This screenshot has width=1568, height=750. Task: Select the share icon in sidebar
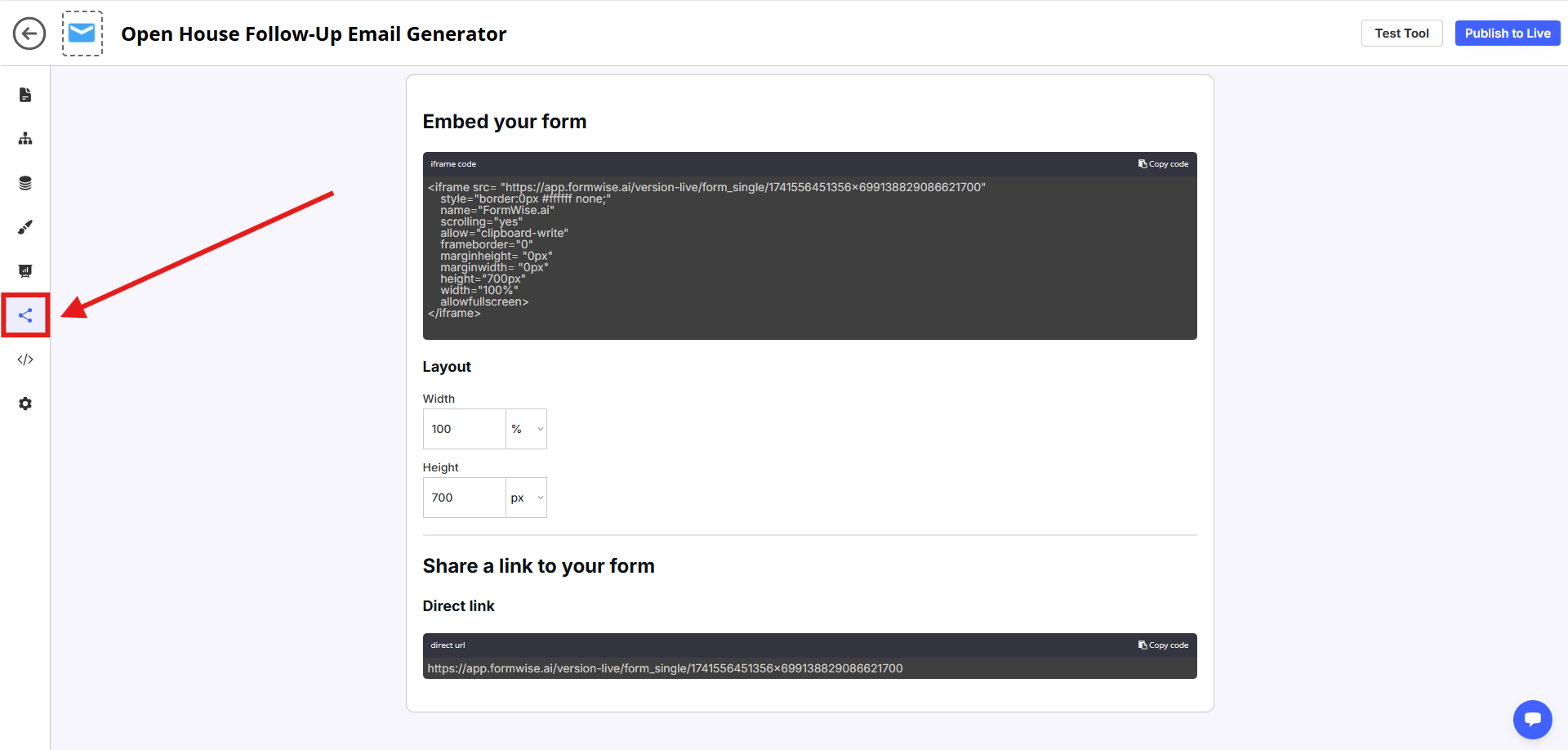tap(25, 315)
